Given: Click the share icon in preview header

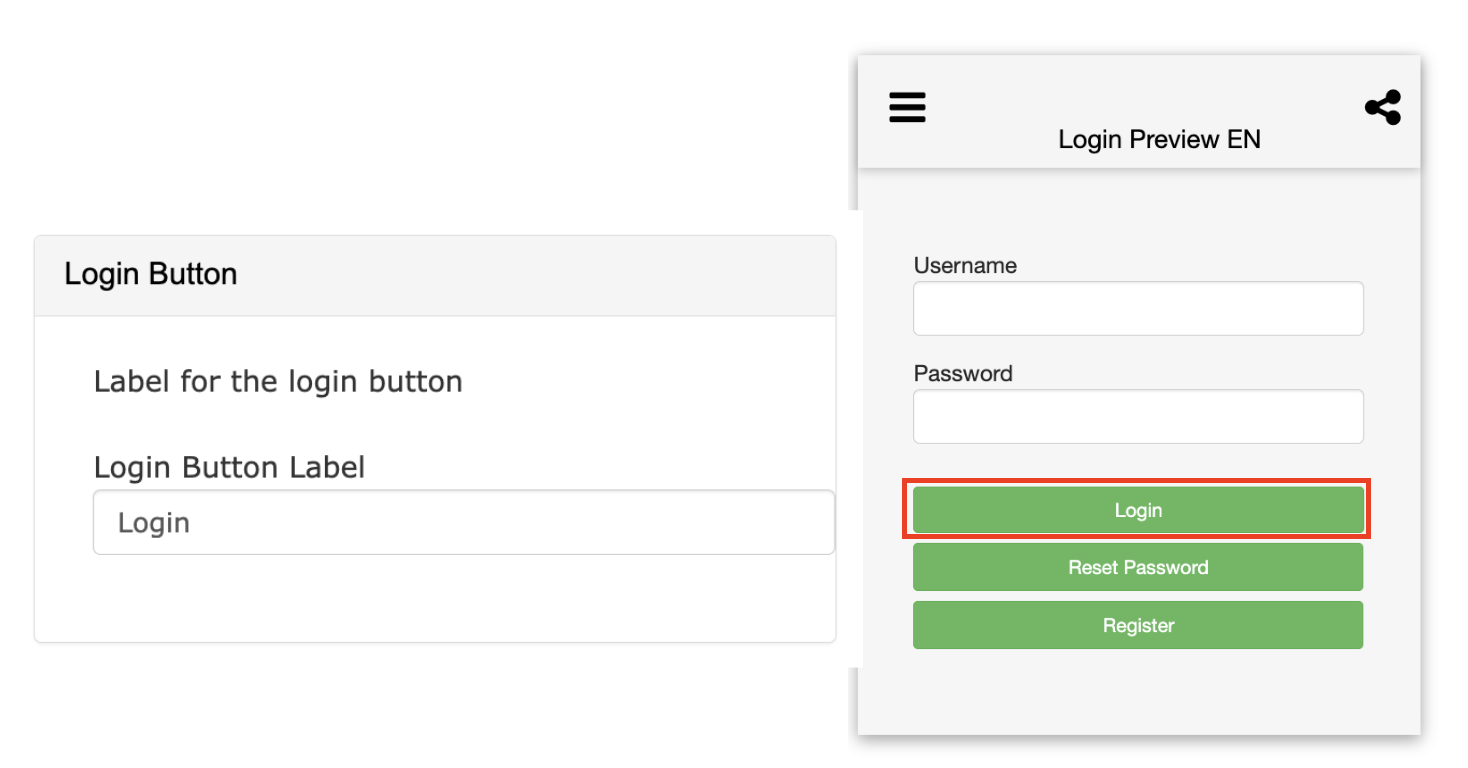Looking at the screenshot, I should pos(1382,107).
